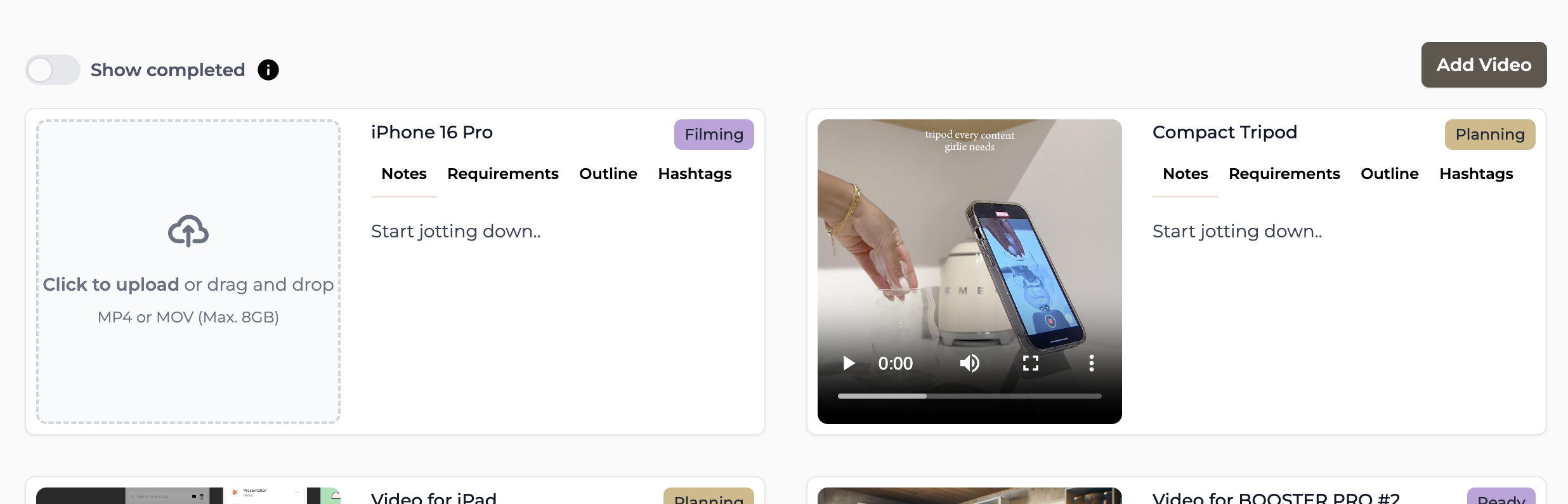Image resolution: width=1568 pixels, height=504 pixels.
Task: Open the Requirements tab for iPhone 16 Pro
Action: tap(503, 174)
